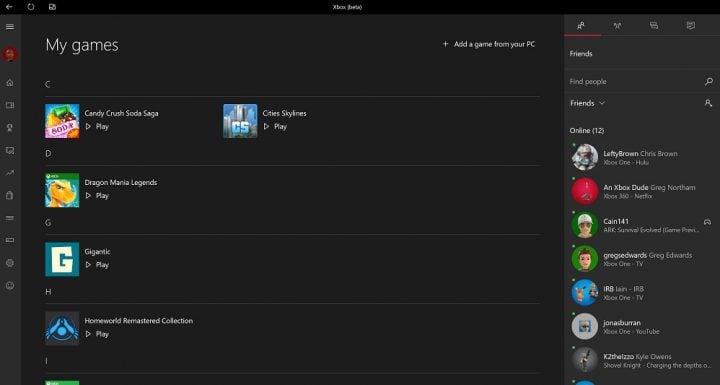Open the Connect console sidebar icon
The image size is (720, 385).
(x=10, y=240)
